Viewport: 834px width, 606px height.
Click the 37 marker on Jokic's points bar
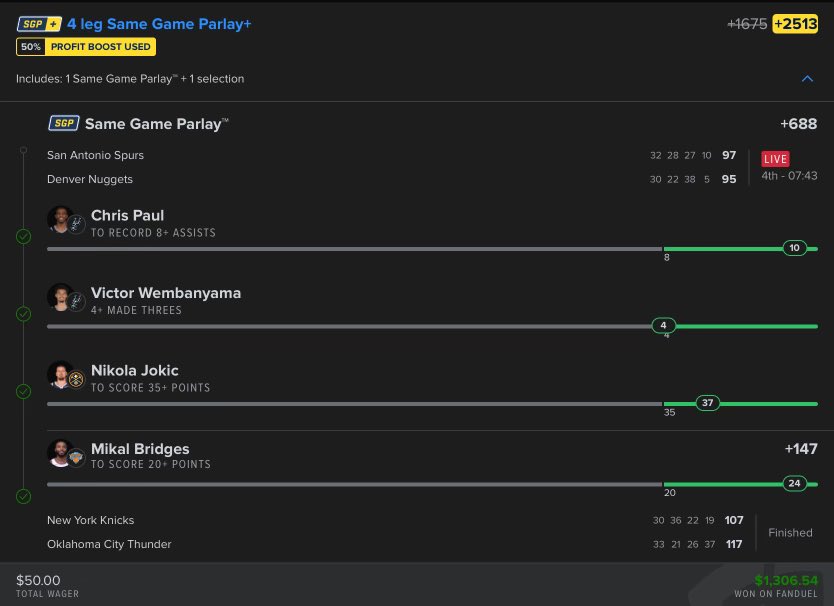click(x=708, y=403)
